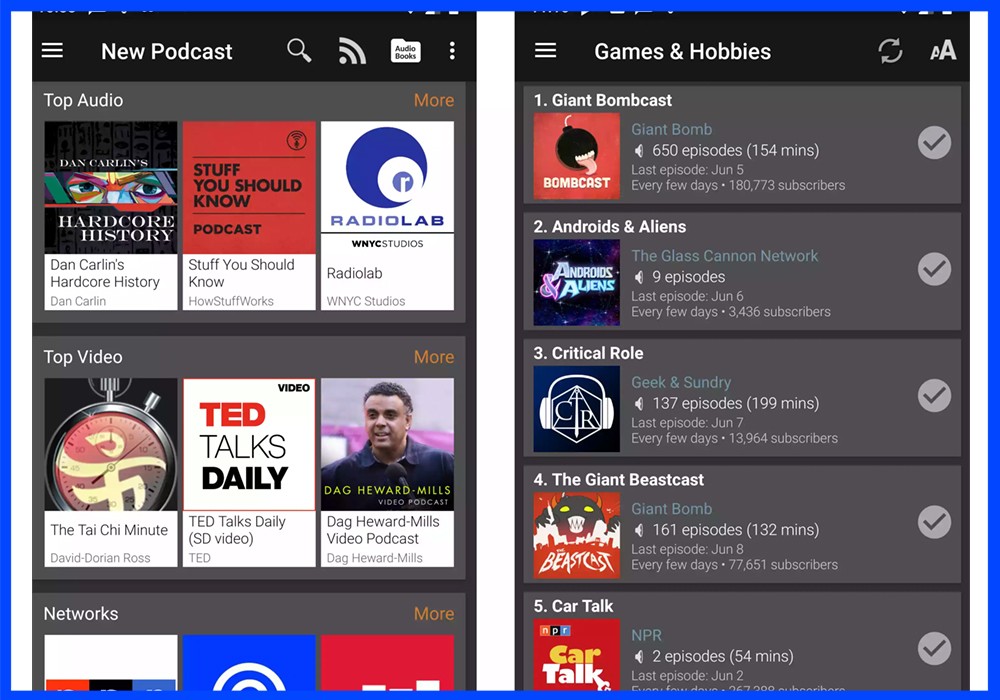Toggle checkmark for Critical Role

point(934,395)
